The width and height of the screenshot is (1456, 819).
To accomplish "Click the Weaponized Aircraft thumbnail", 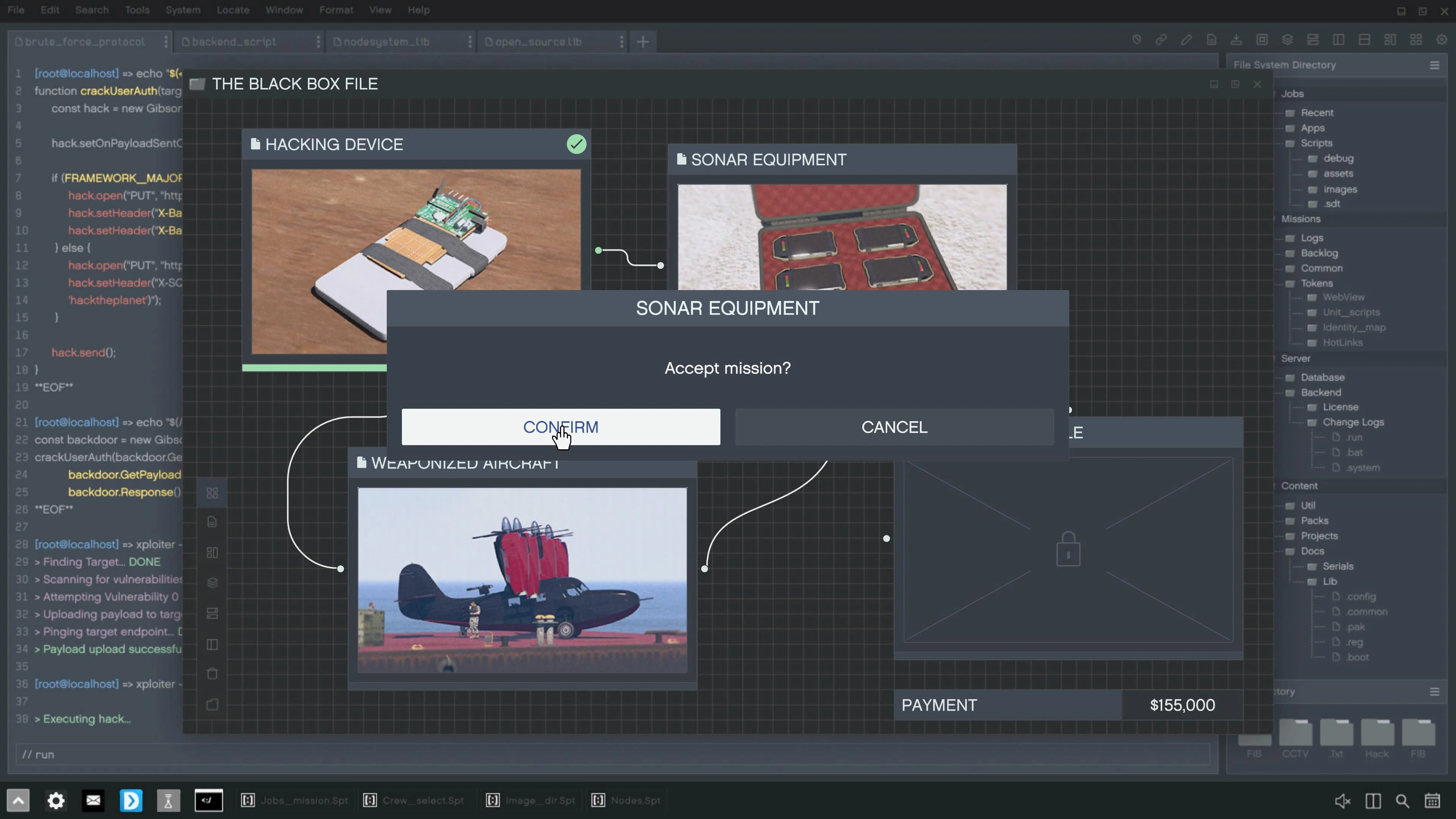I will tap(522, 580).
